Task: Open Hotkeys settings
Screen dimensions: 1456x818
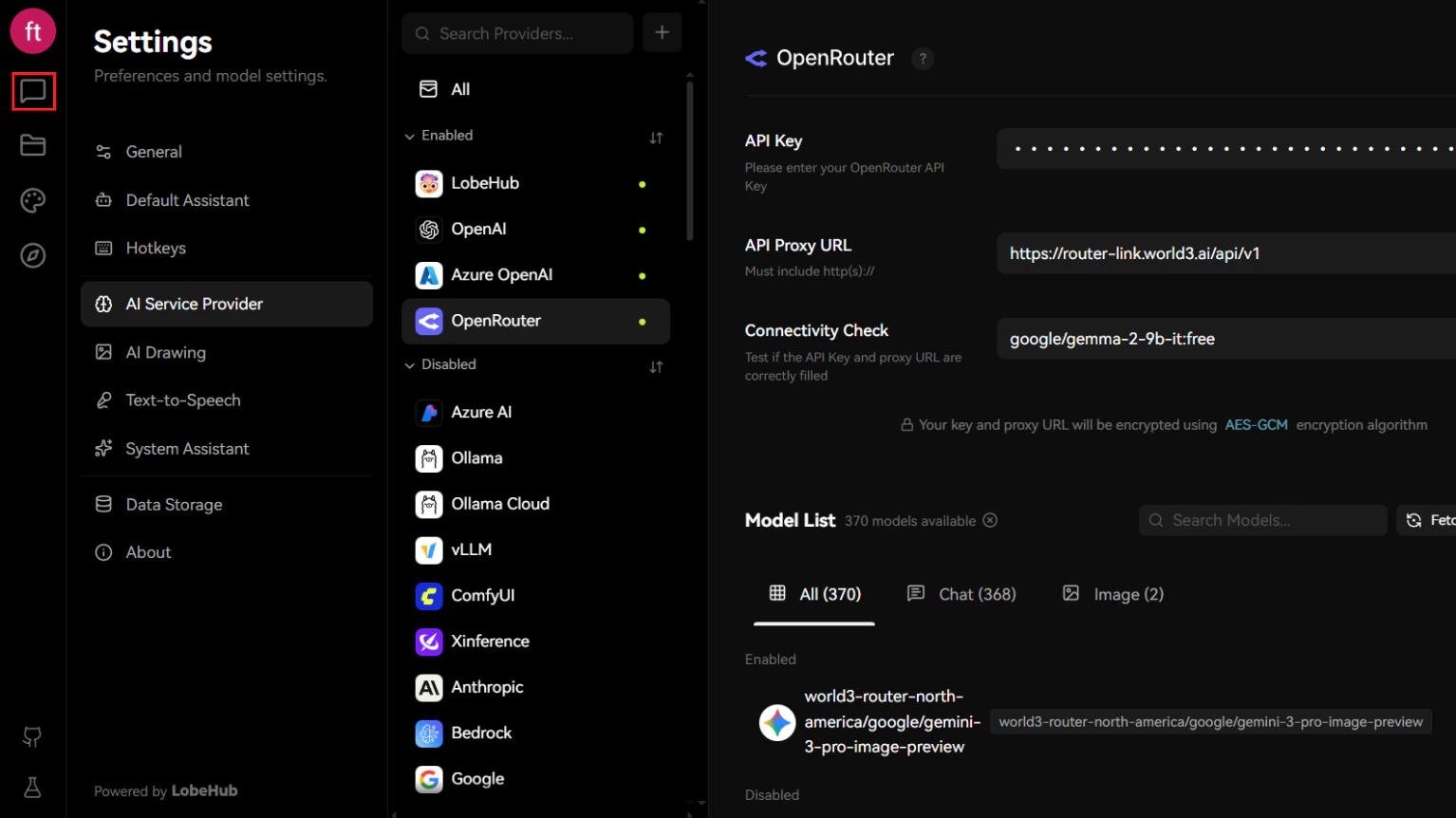Action: (227, 248)
